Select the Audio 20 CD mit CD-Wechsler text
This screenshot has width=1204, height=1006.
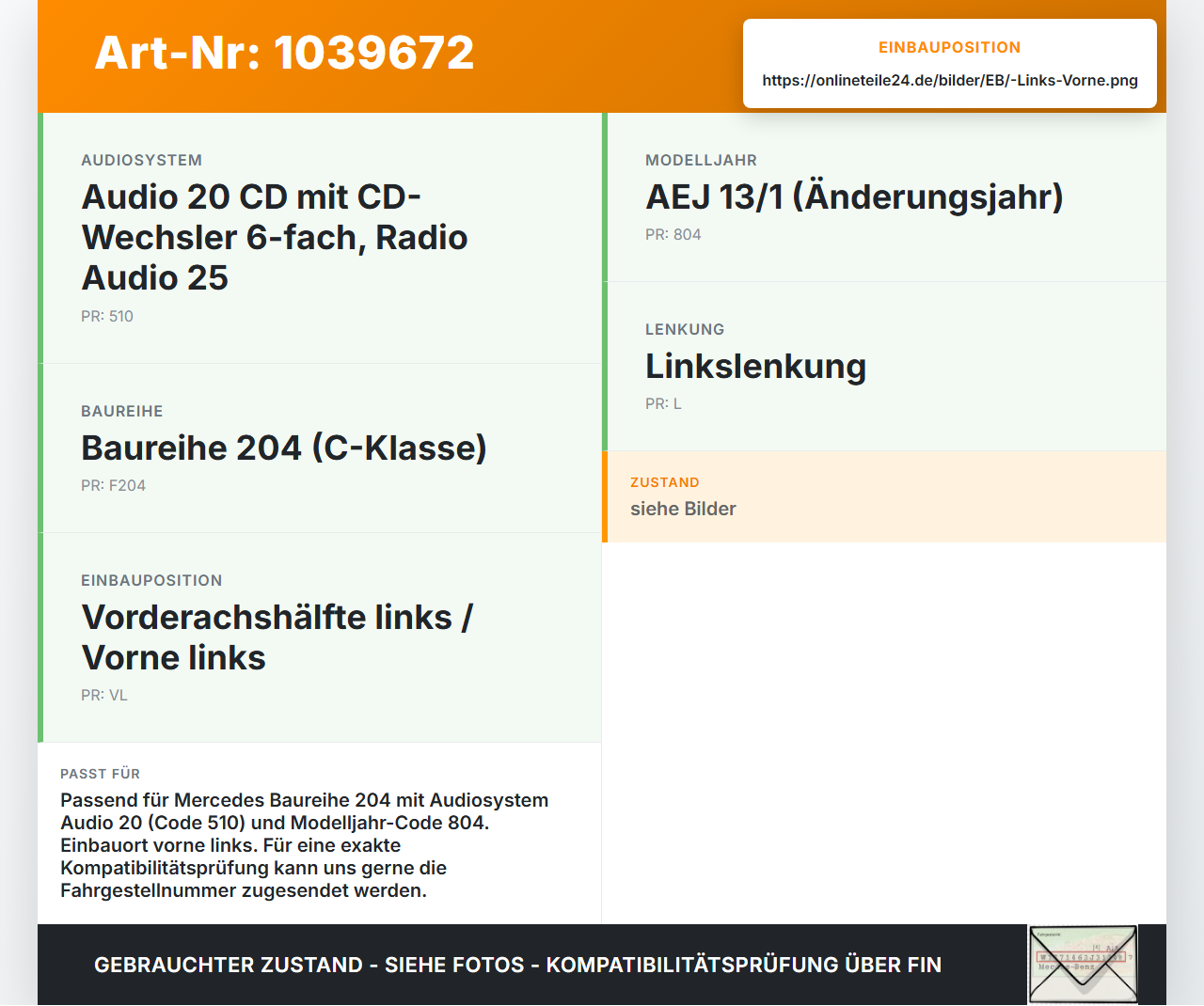pos(275,237)
